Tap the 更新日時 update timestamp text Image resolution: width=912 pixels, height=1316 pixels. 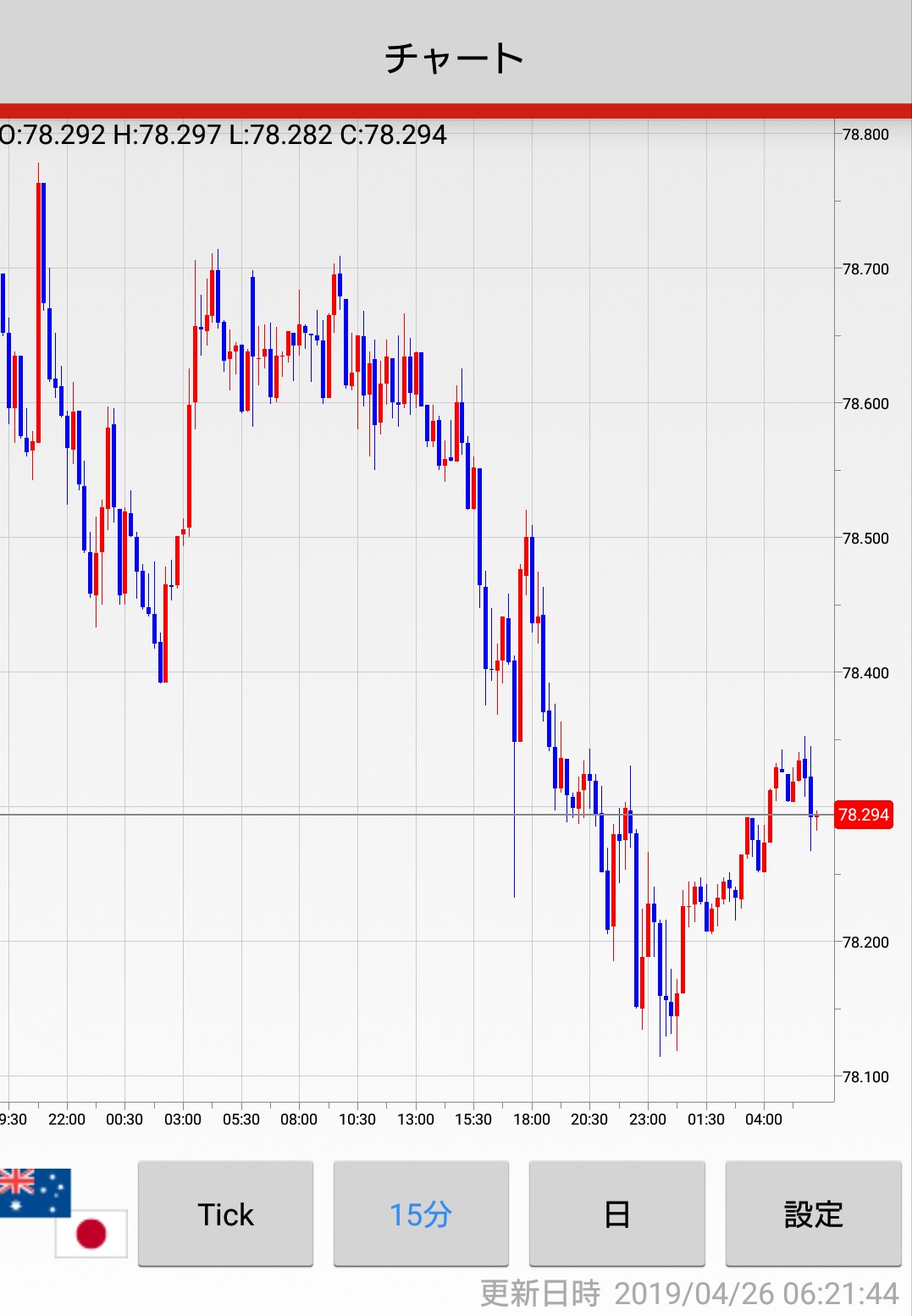click(689, 1293)
